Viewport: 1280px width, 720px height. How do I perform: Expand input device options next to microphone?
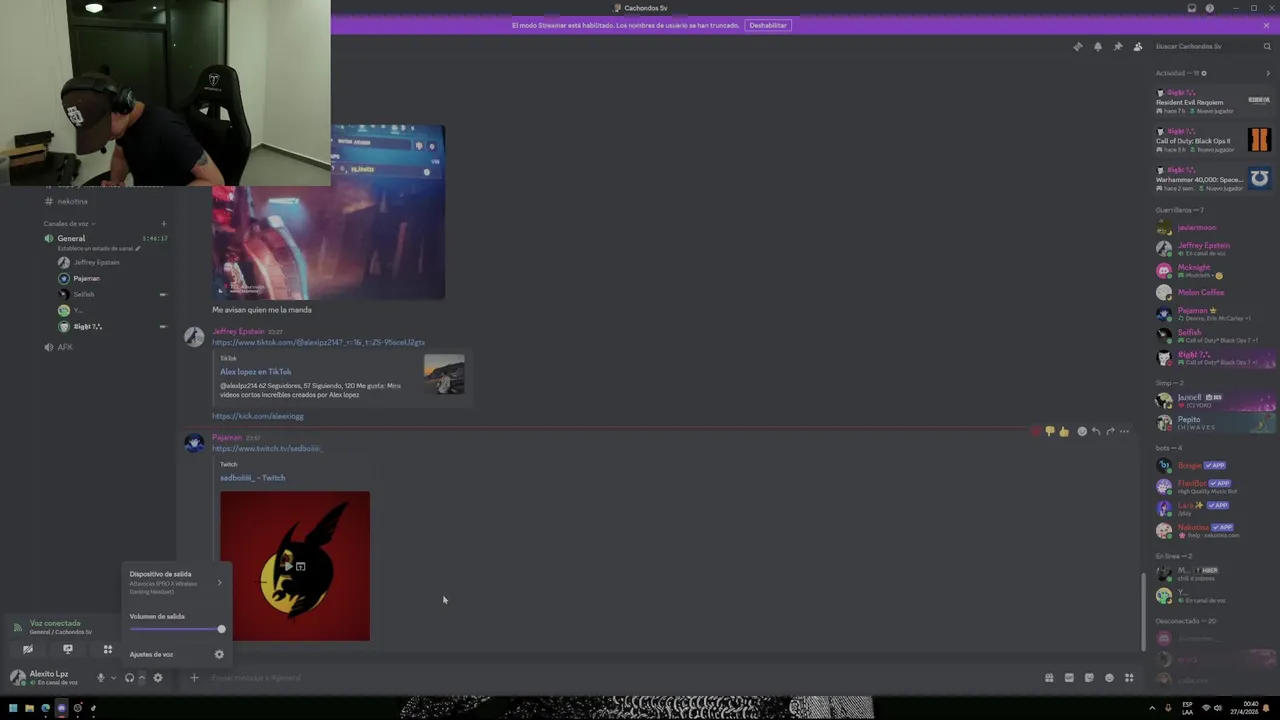[x=113, y=678]
